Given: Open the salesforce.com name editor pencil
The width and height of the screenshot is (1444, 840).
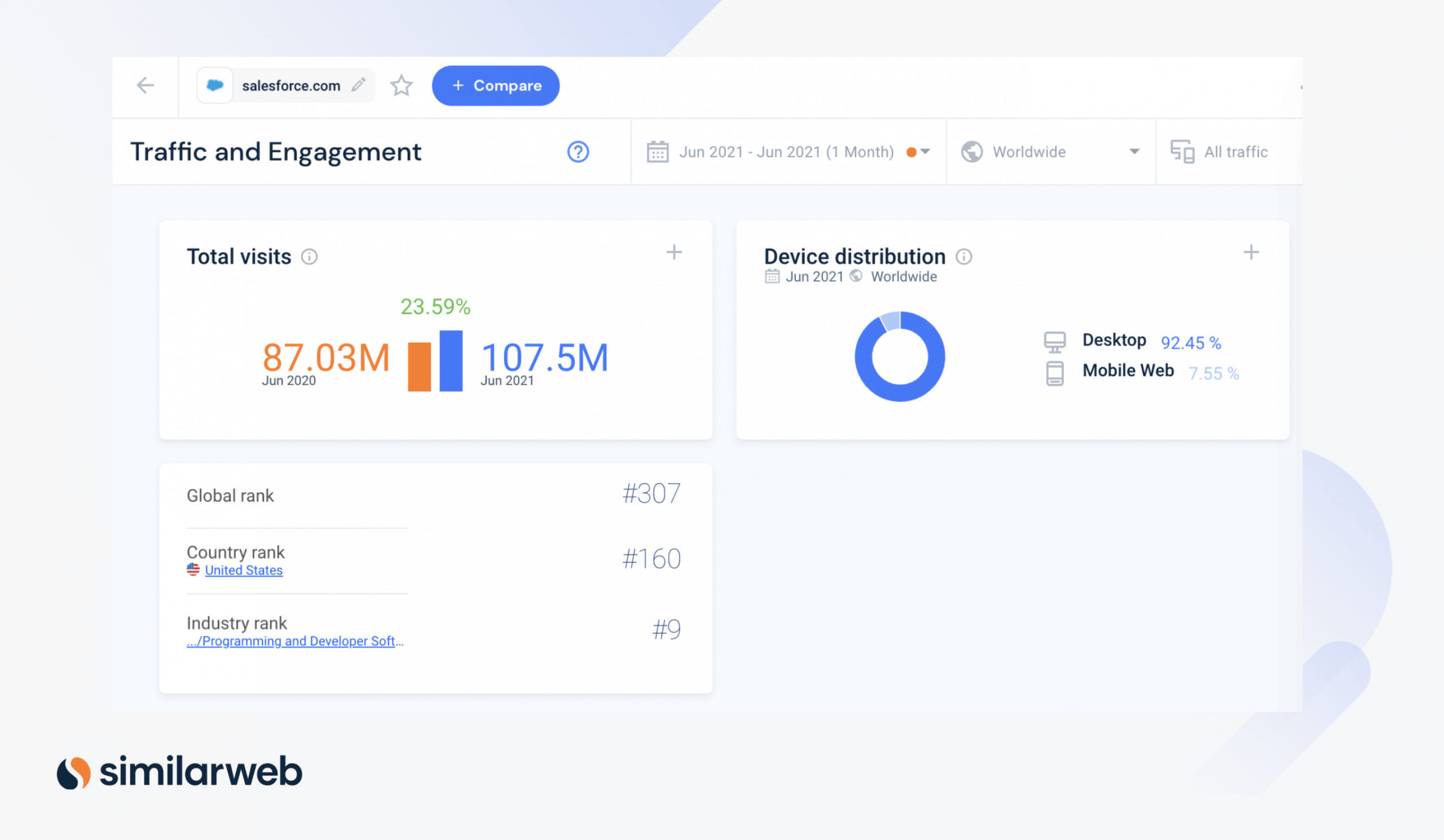Looking at the screenshot, I should point(359,85).
